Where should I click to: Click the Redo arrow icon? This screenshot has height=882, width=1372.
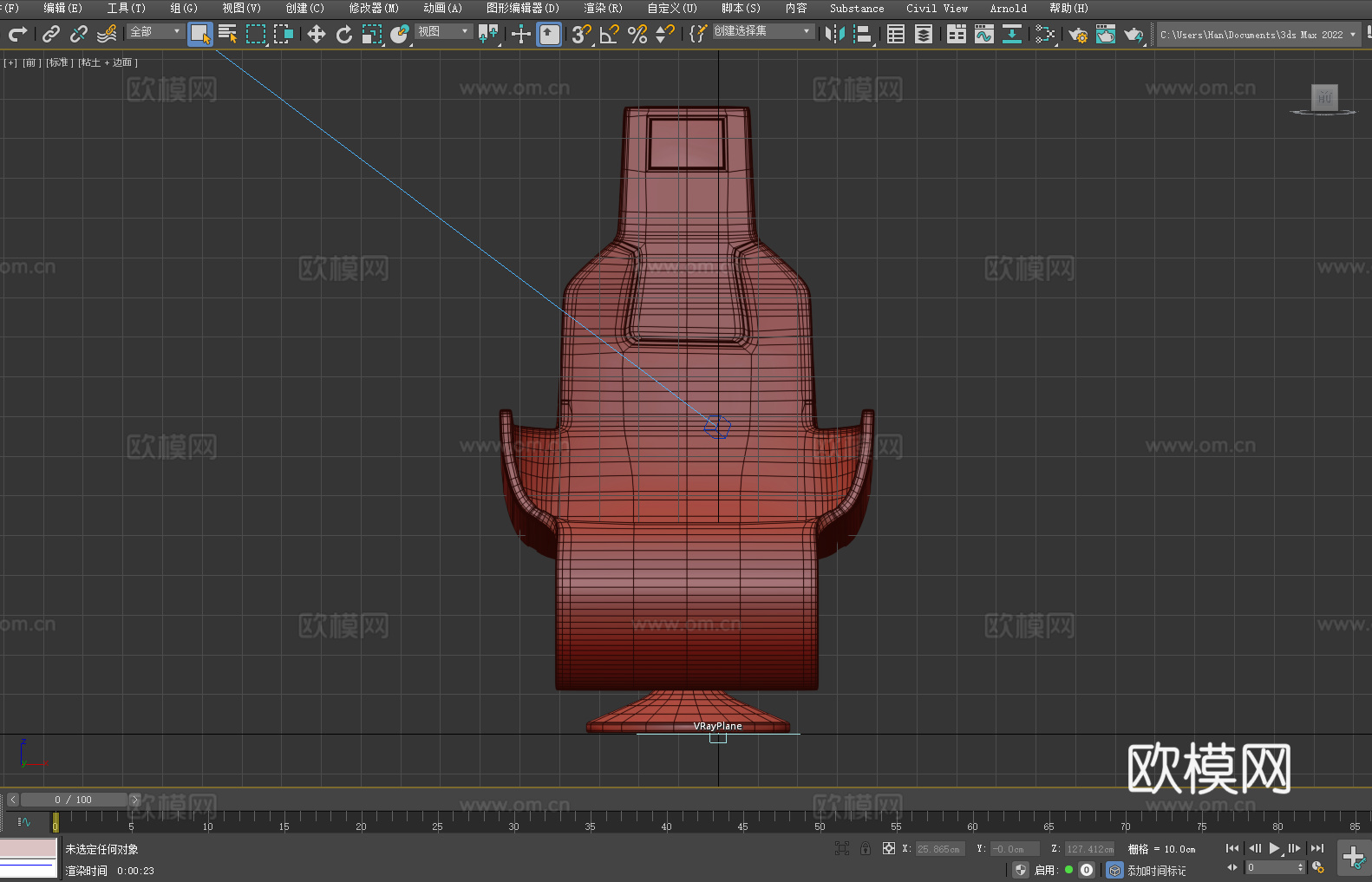pyautogui.click(x=17, y=34)
